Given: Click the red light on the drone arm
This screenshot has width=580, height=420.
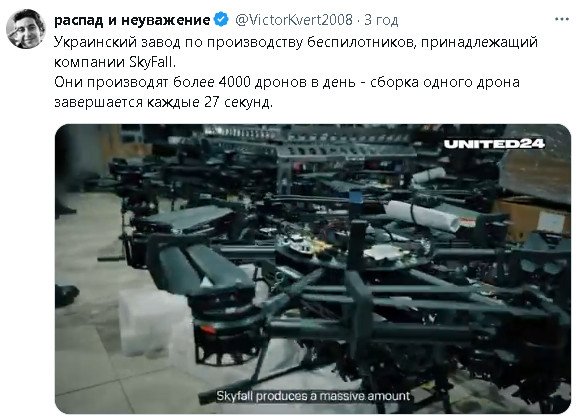Looking at the screenshot, I should pyautogui.click(x=207, y=329).
